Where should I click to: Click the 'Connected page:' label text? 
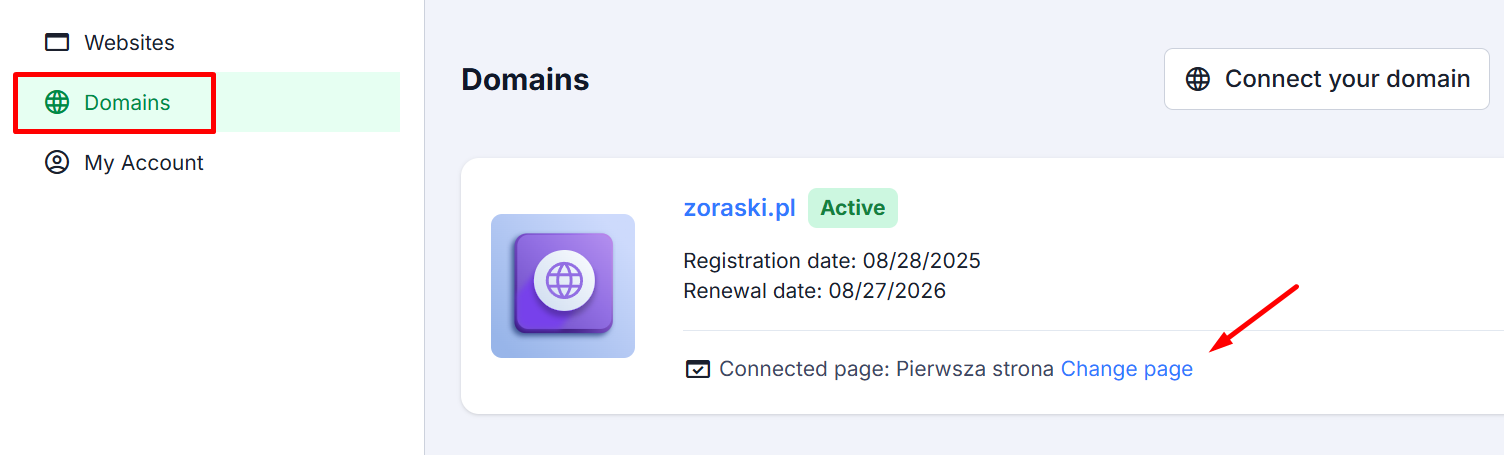click(x=804, y=369)
